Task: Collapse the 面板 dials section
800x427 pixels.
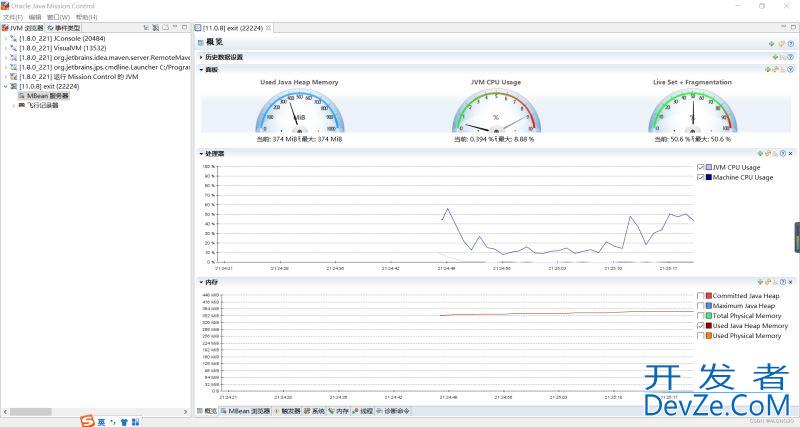Action: click(201, 69)
